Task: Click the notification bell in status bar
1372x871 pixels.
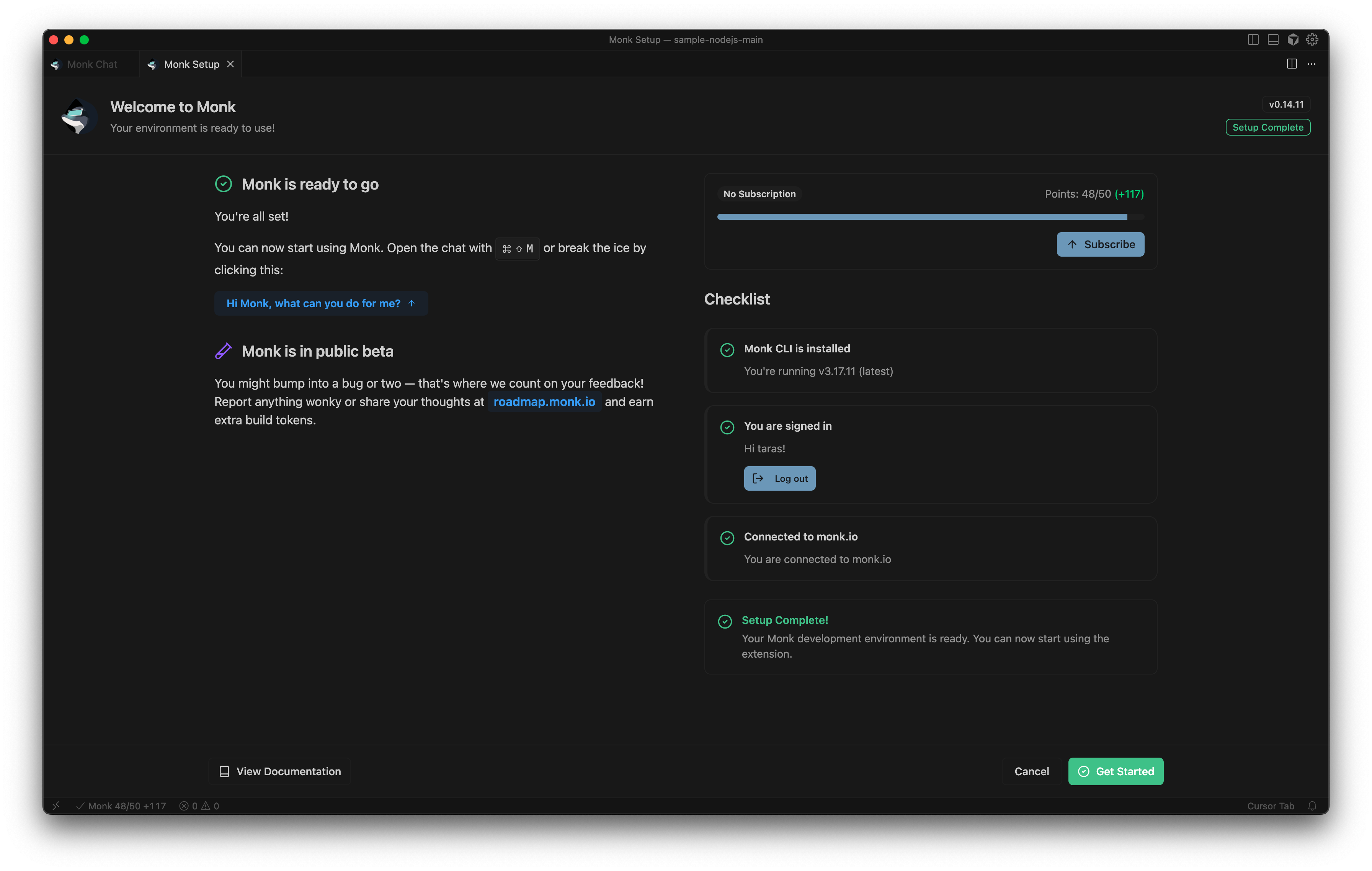Action: [1312, 806]
